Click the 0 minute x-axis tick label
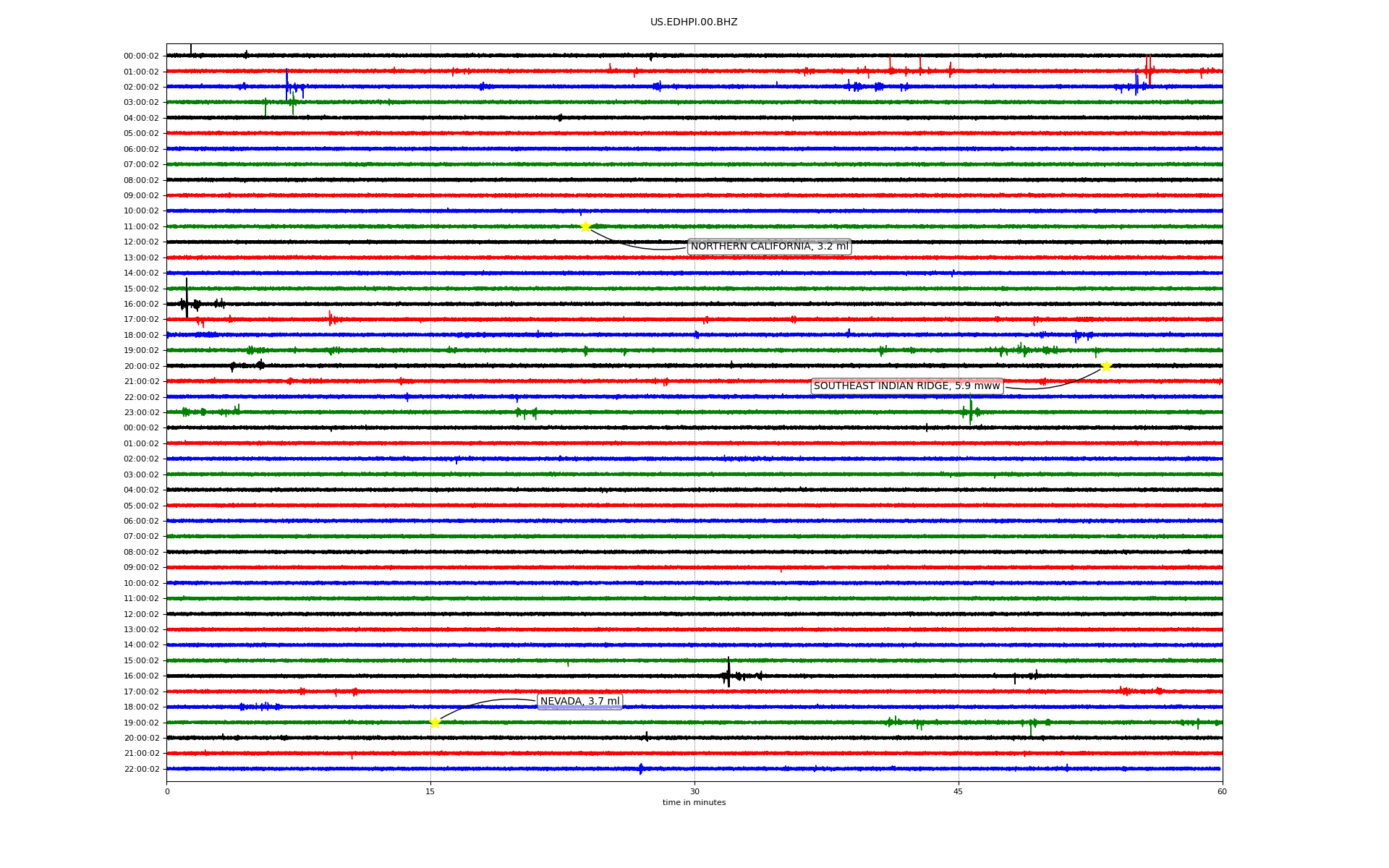 [167, 791]
